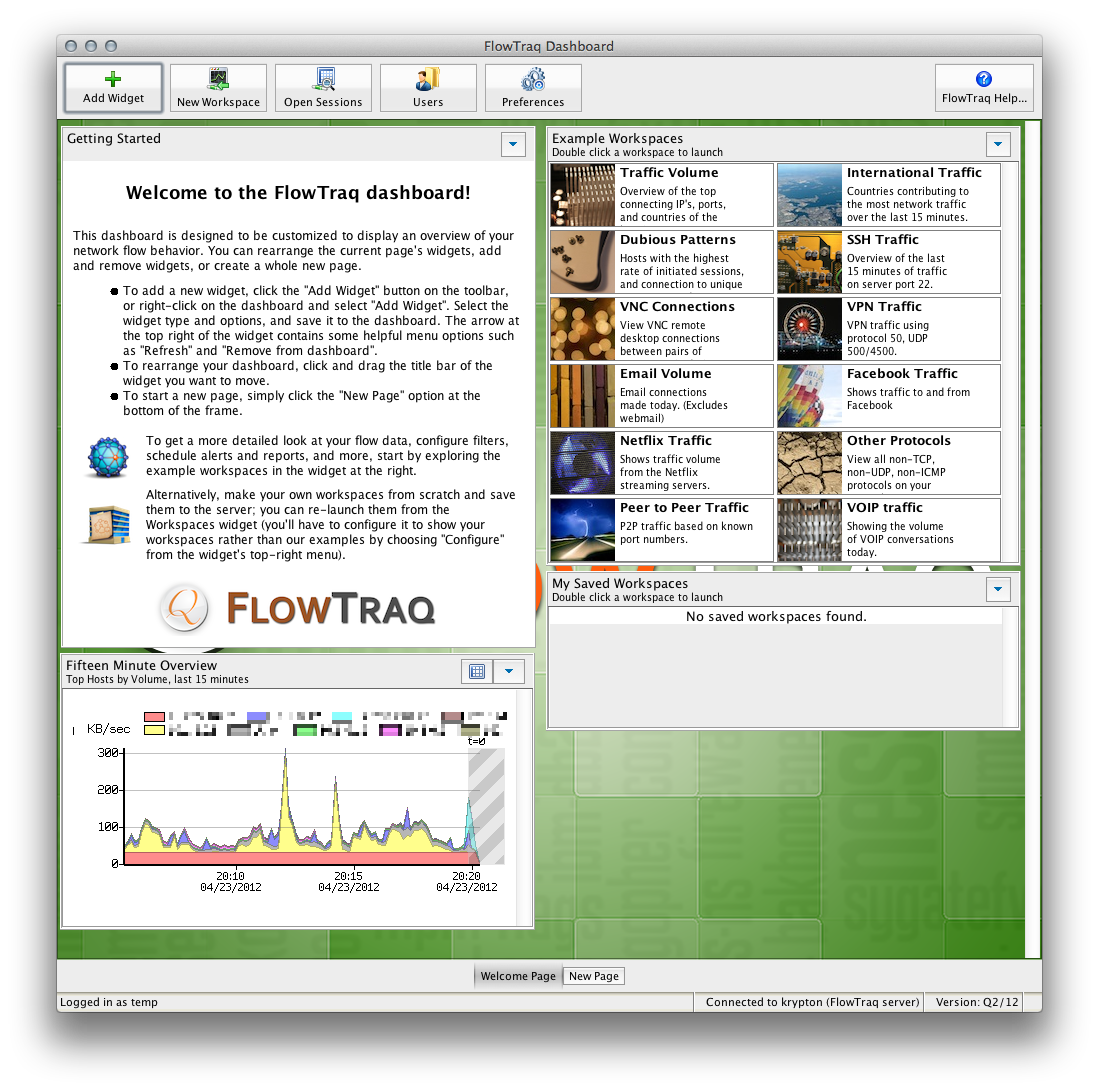
Task: Click the 'Logged in as temp' status text
Action: click(109, 1002)
